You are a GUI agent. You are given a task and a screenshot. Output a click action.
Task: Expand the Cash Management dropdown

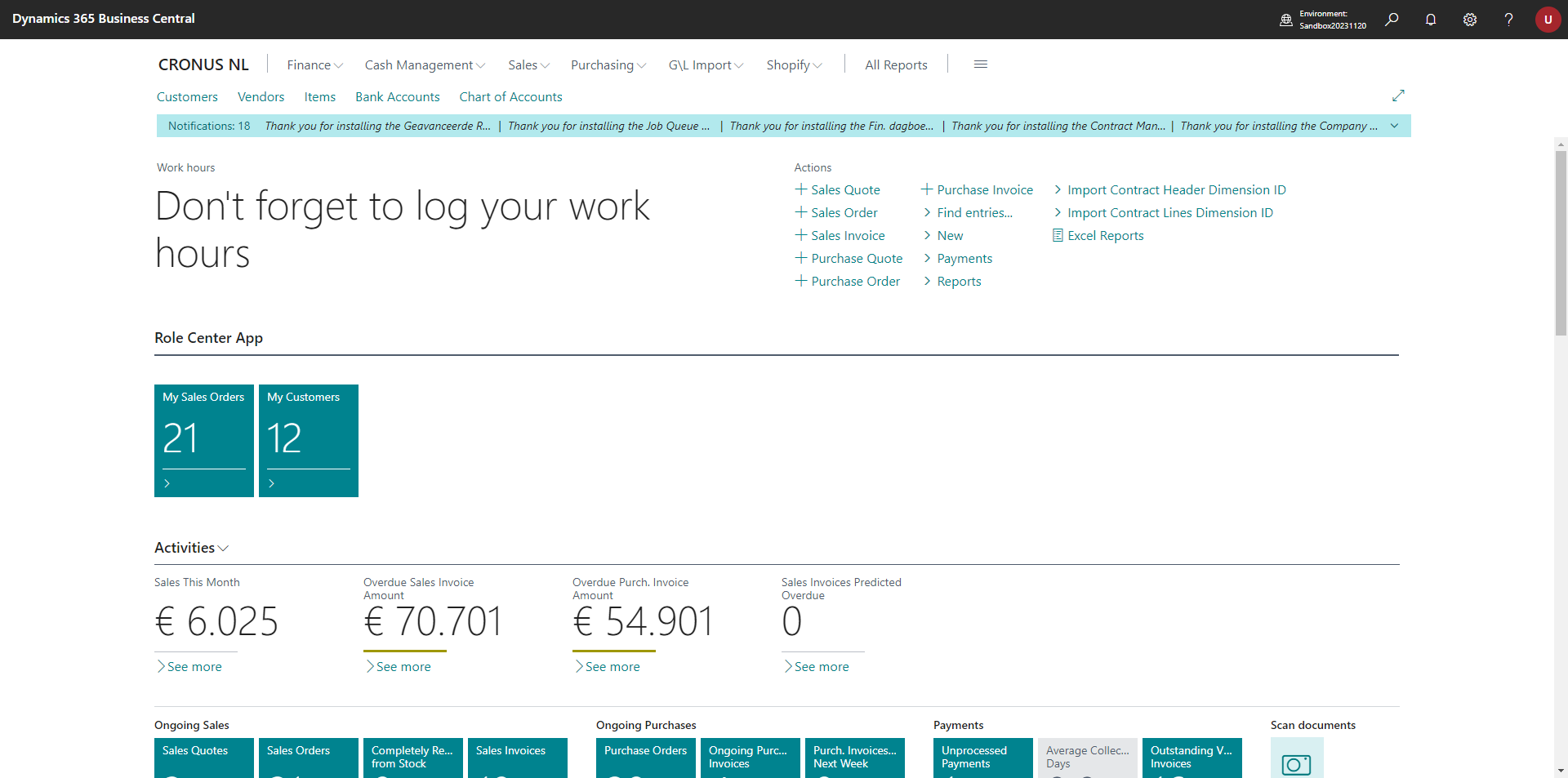pos(425,65)
